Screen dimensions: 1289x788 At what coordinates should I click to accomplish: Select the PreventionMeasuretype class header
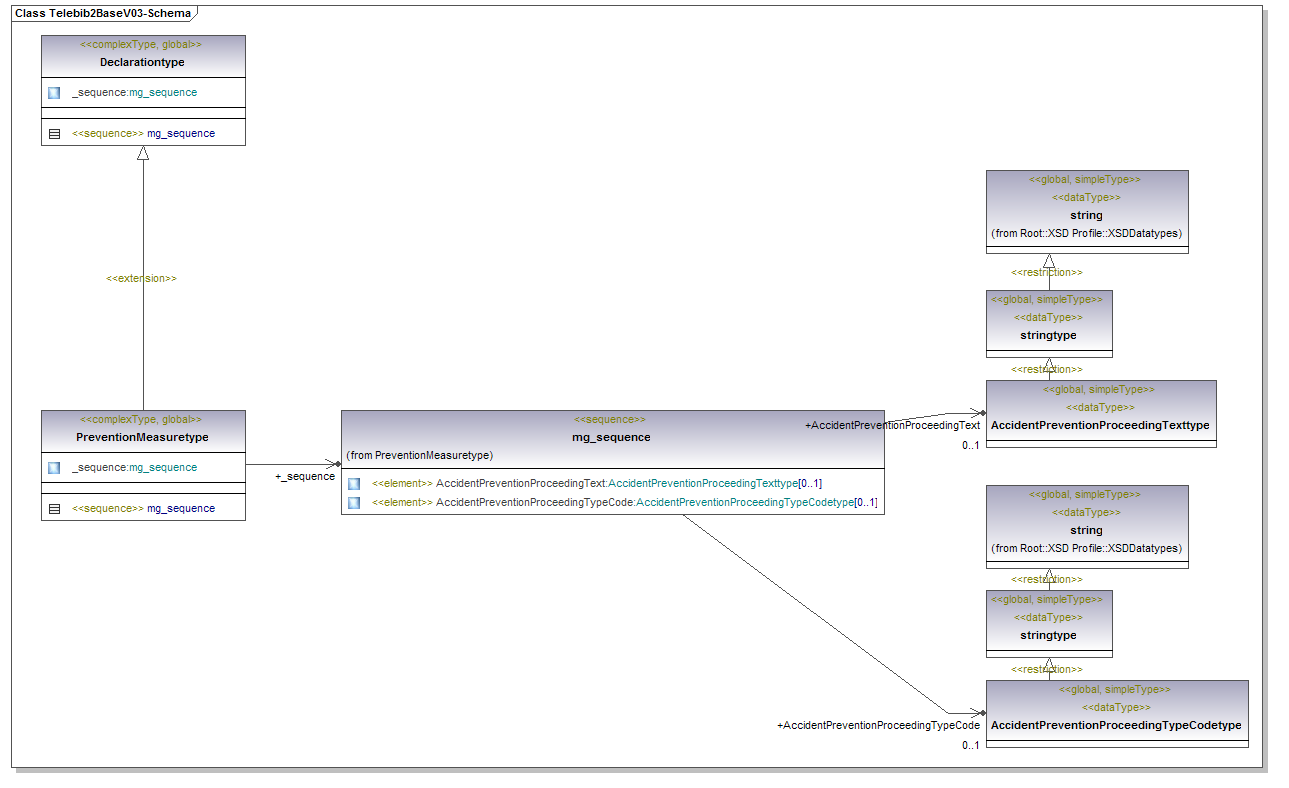point(143,437)
